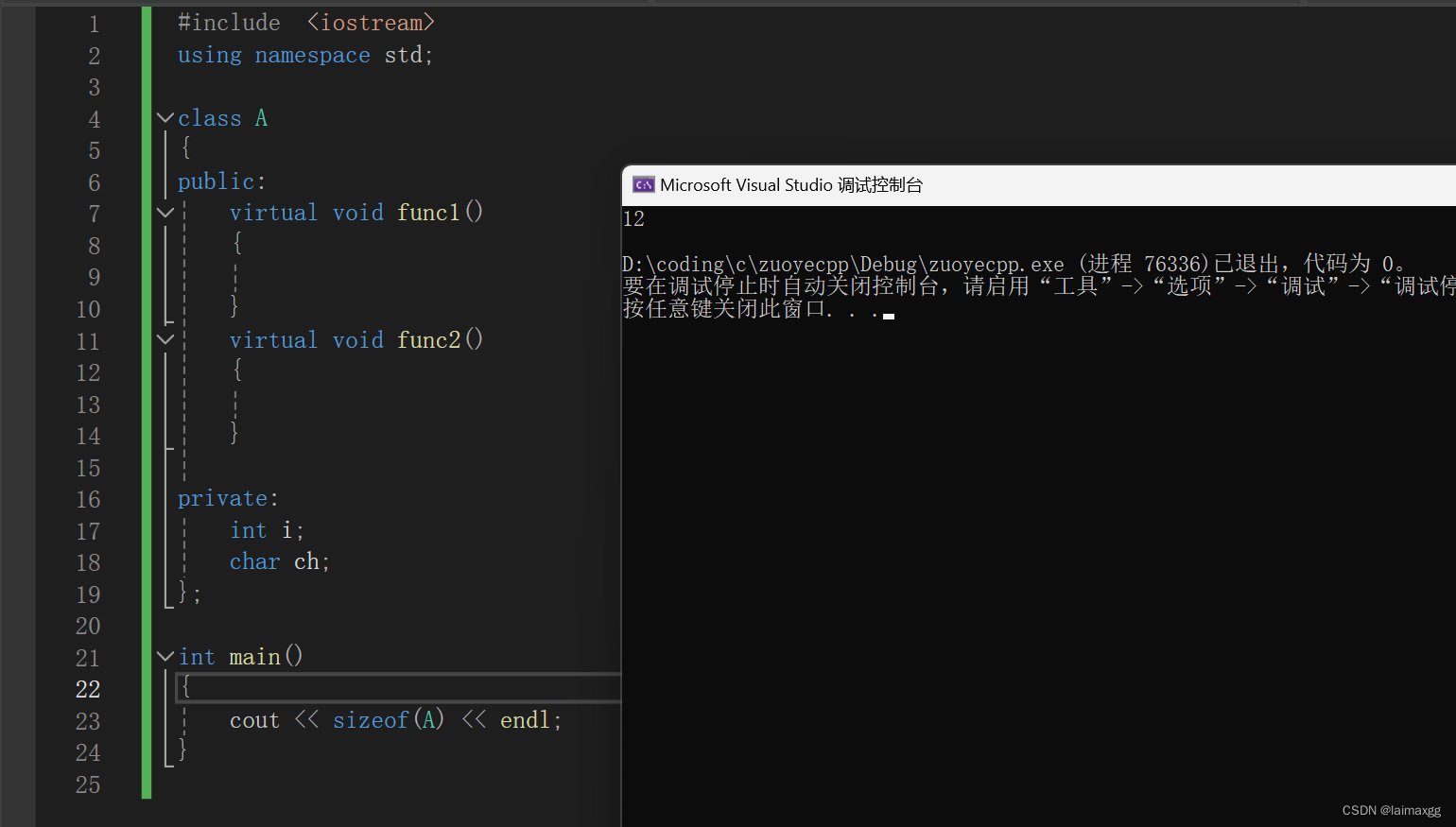Click 'endl' in the cout statement
Screen dimensions: 1456x827
[x=525, y=720]
